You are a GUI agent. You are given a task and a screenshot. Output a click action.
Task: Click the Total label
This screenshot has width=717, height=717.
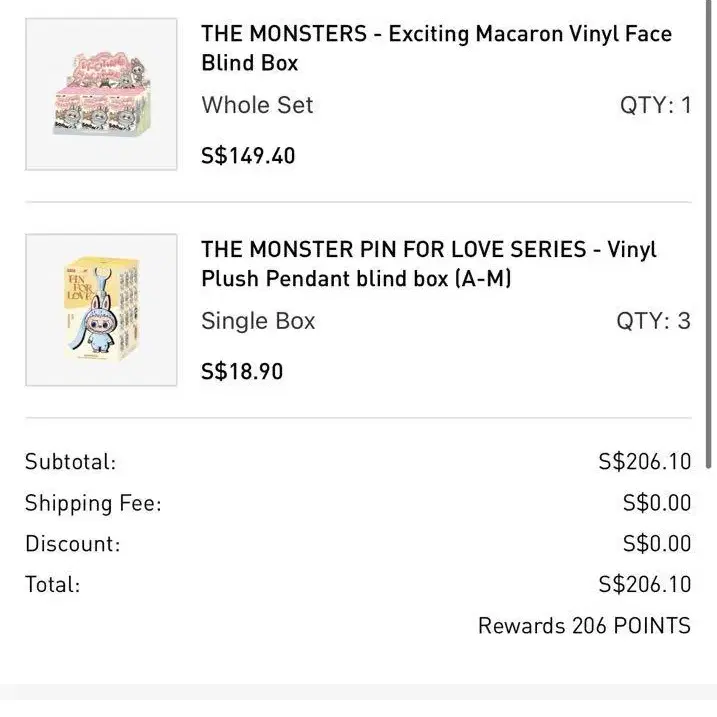(52, 585)
